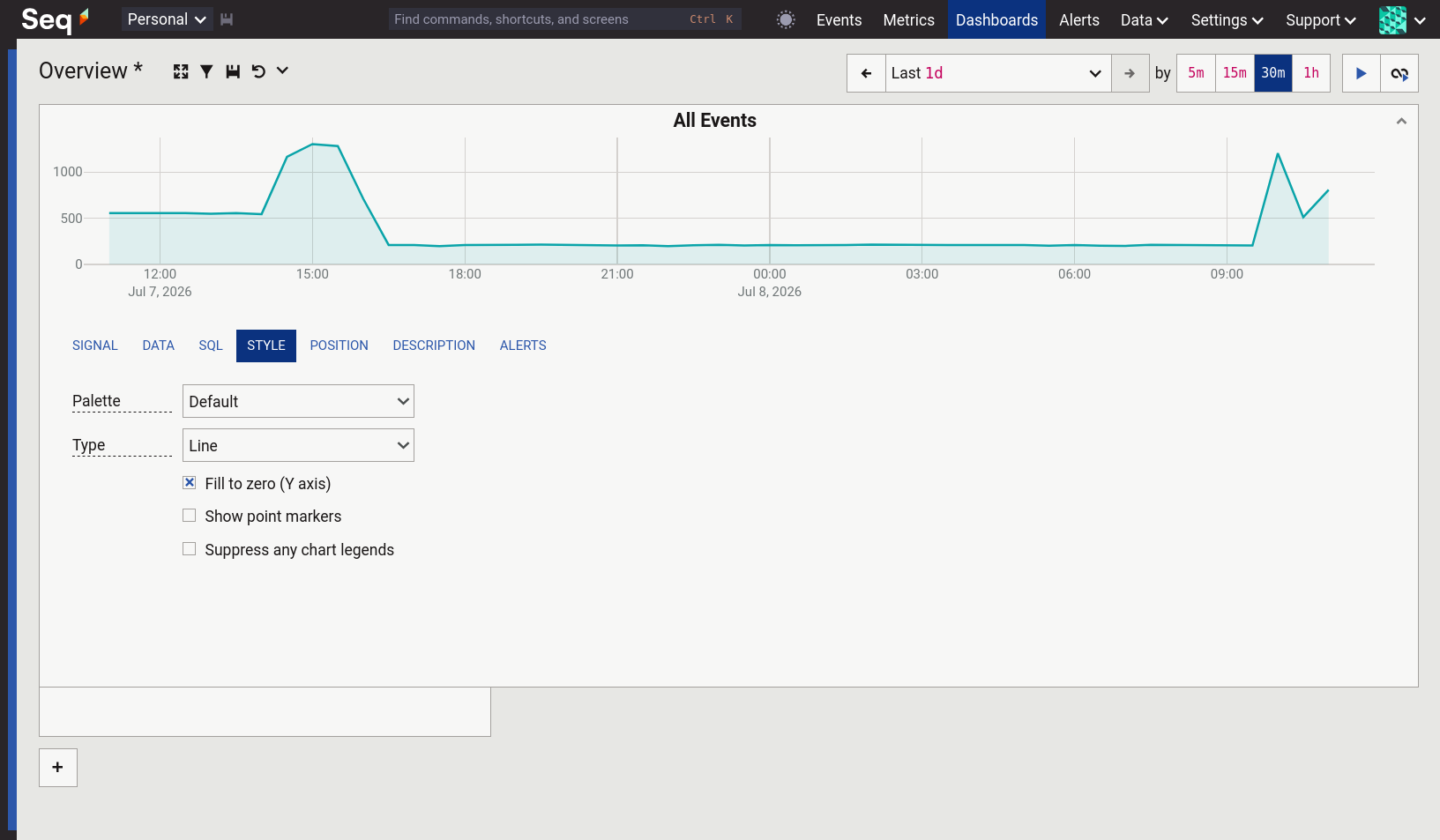Viewport: 1440px width, 840px height.
Task: Set grouping interval to 1h
Action: 1311,73
